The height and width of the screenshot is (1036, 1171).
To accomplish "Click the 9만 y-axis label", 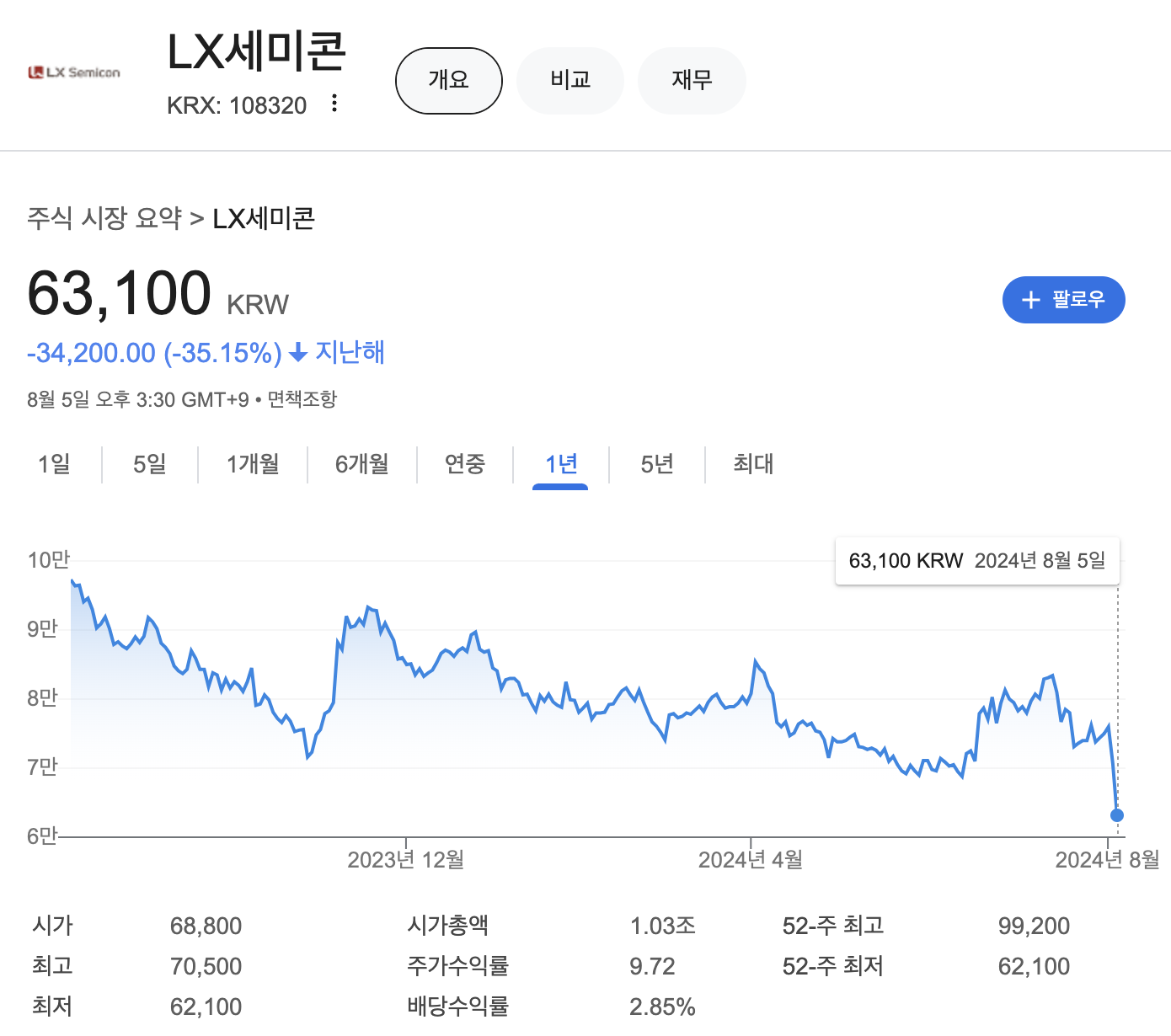I will (42, 629).
